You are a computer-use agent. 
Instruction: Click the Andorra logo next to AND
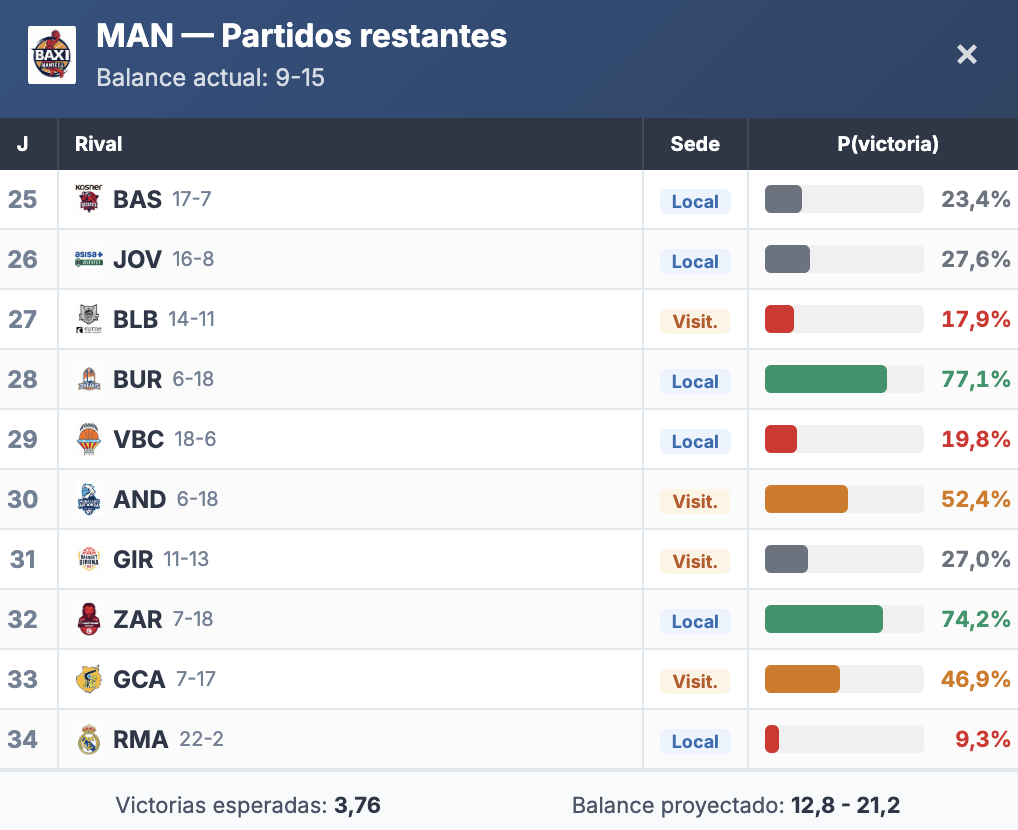89,499
